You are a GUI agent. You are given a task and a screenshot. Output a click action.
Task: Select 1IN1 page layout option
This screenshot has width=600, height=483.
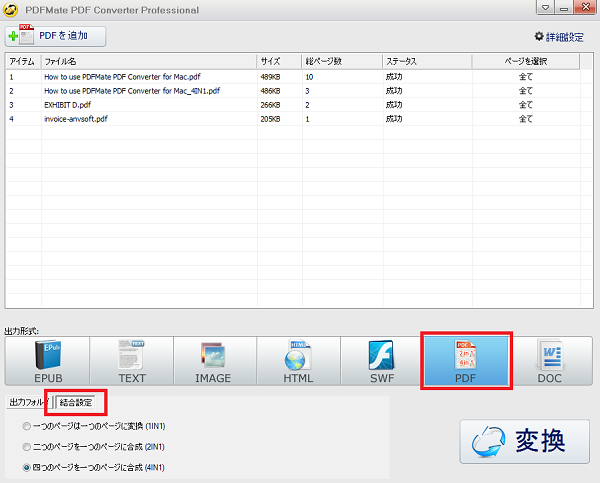pyautogui.click(x=94, y=426)
